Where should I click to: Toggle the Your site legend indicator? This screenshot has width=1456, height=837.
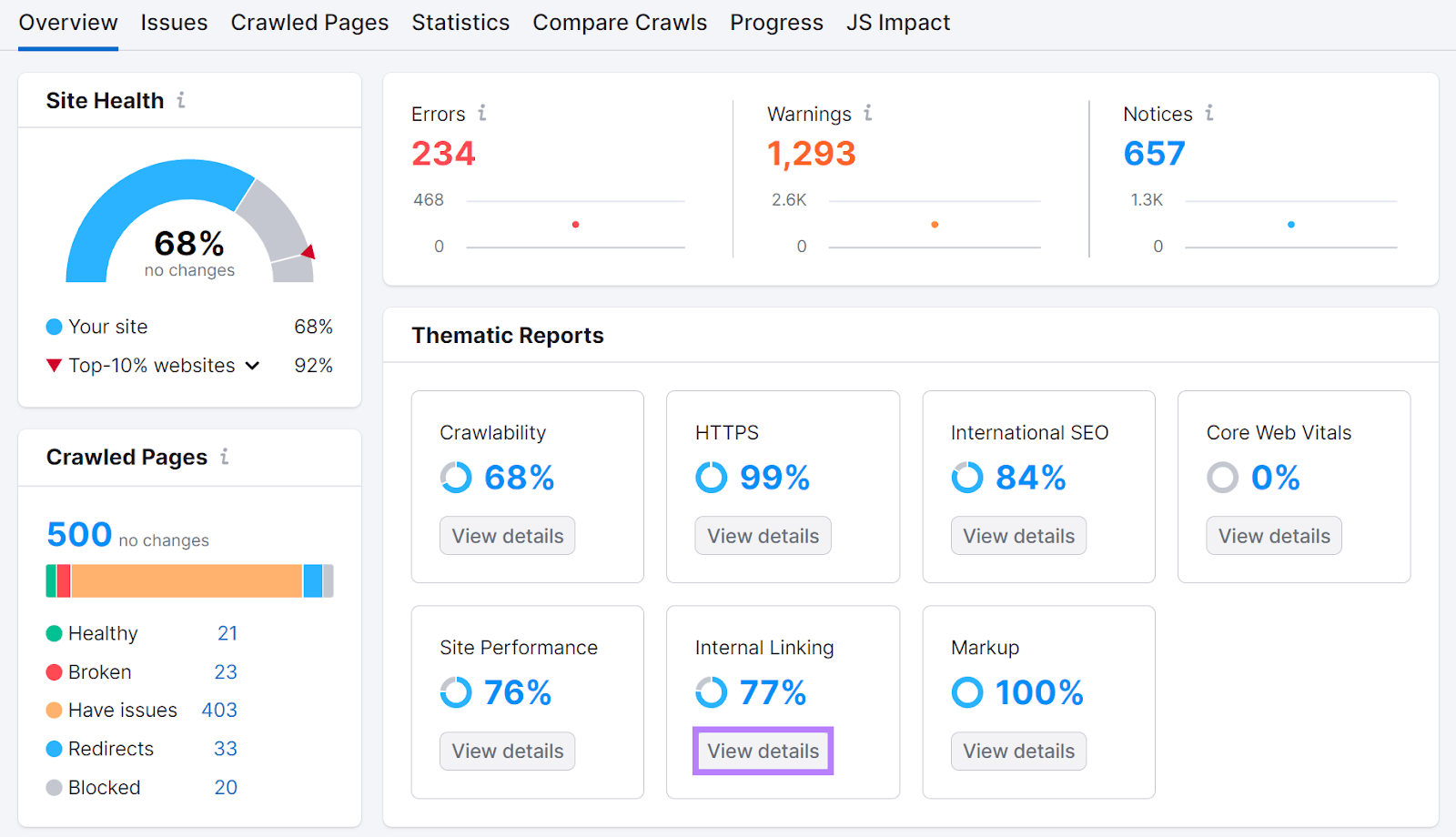coord(53,326)
